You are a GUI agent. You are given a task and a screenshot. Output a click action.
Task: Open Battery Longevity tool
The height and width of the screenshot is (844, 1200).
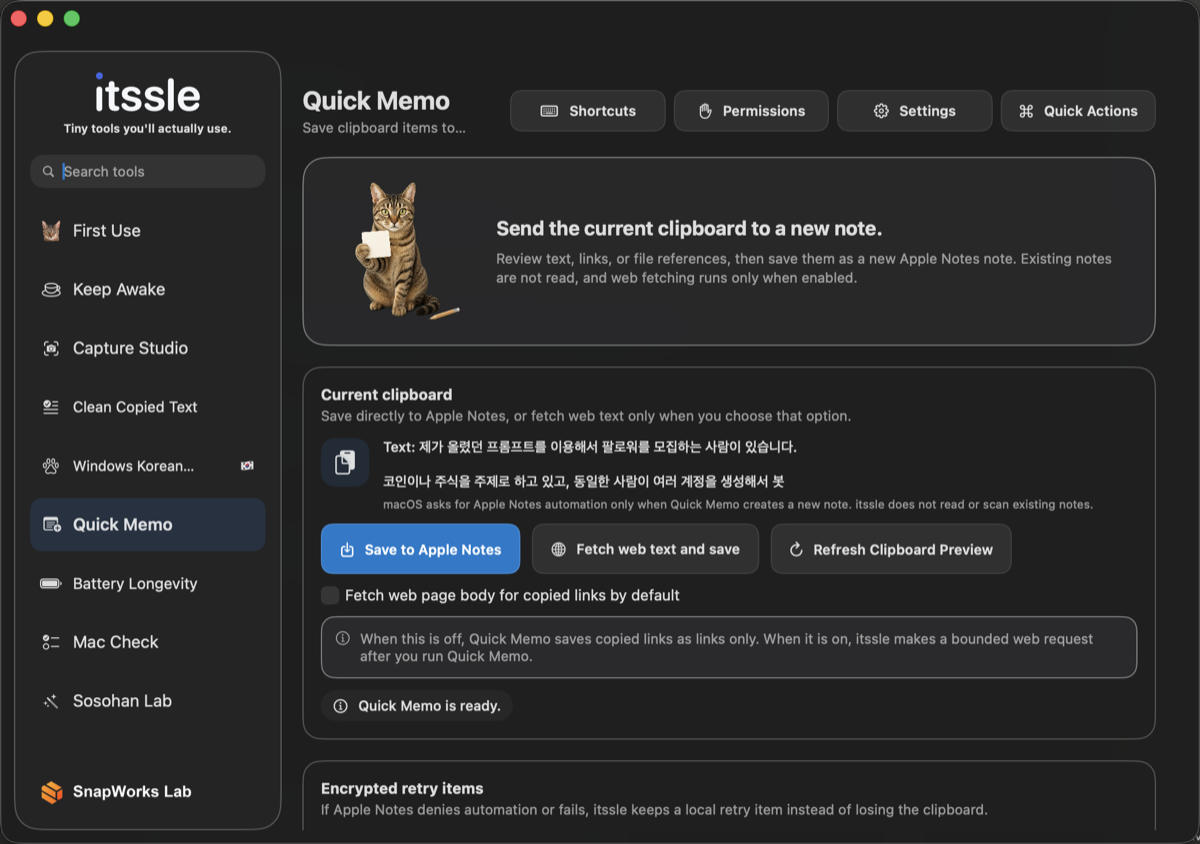click(x=148, y=584)
